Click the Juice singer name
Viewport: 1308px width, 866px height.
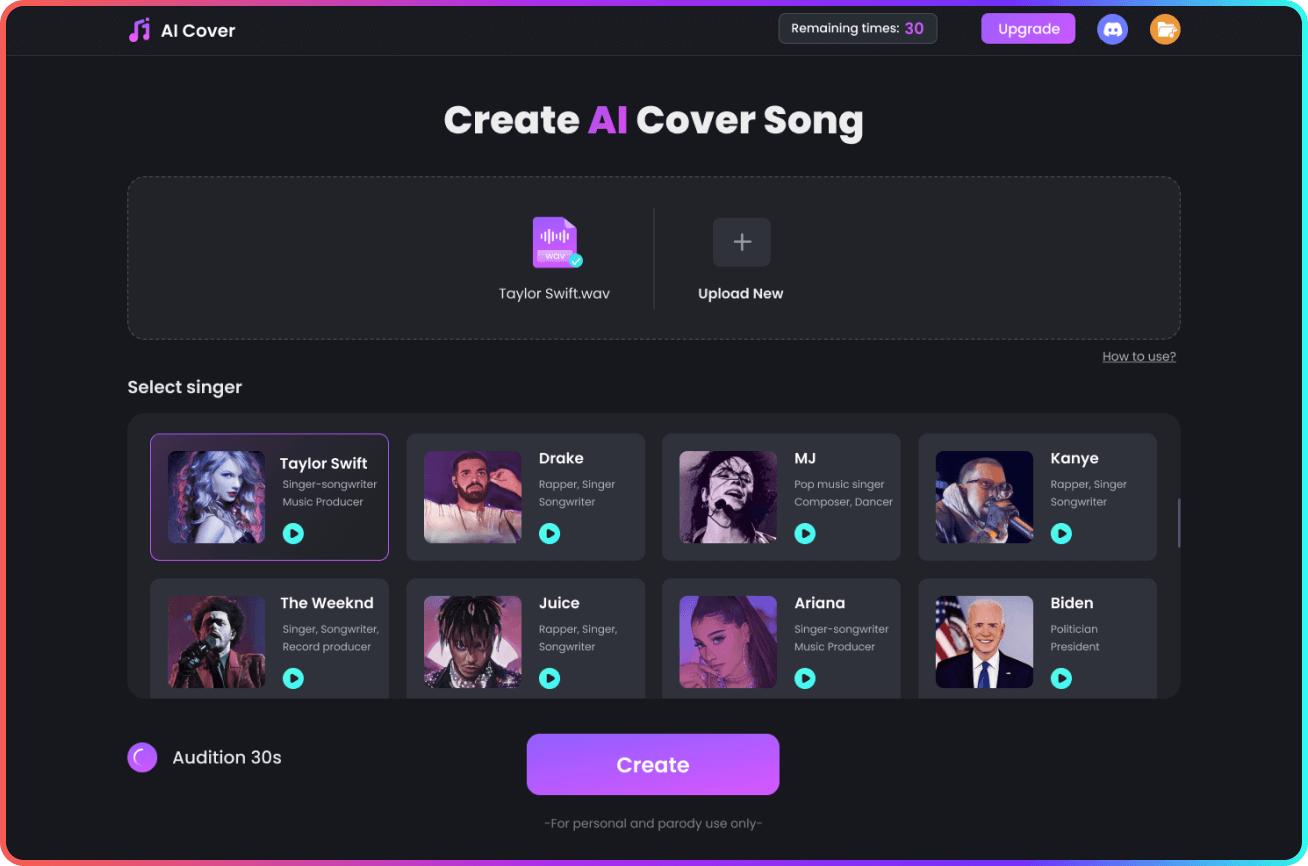coord(559,603)
